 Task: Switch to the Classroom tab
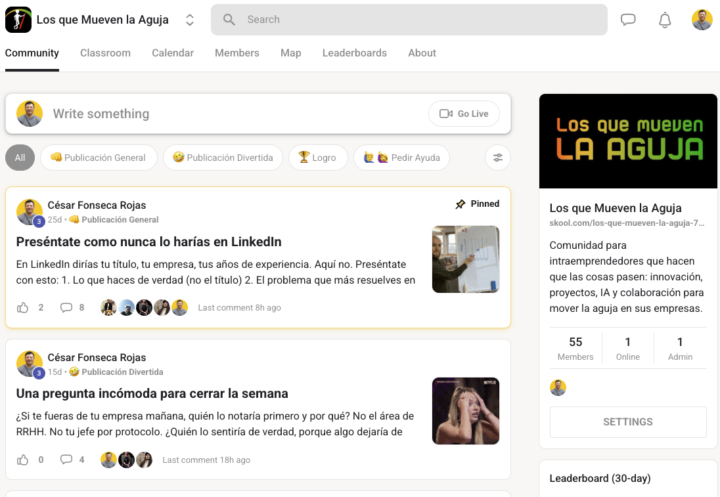(x=105, y=53)
